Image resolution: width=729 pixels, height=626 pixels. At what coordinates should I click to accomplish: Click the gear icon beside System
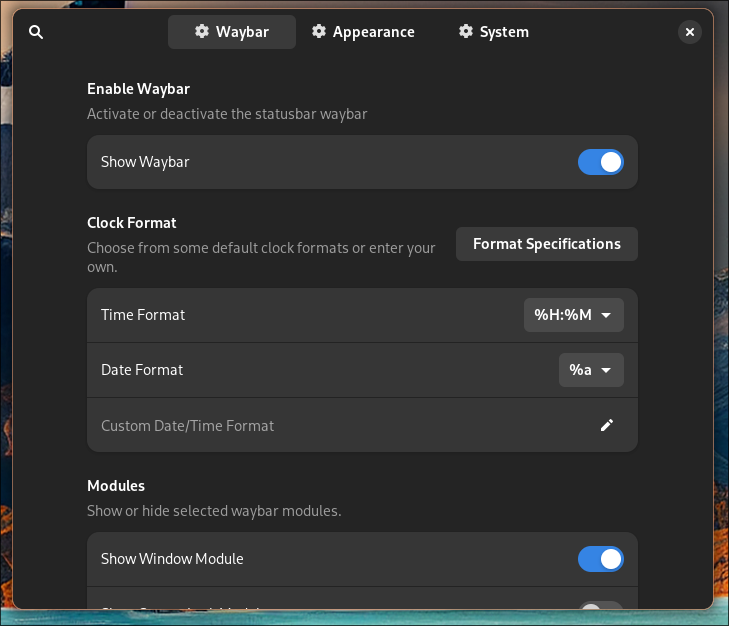(466, 32)
